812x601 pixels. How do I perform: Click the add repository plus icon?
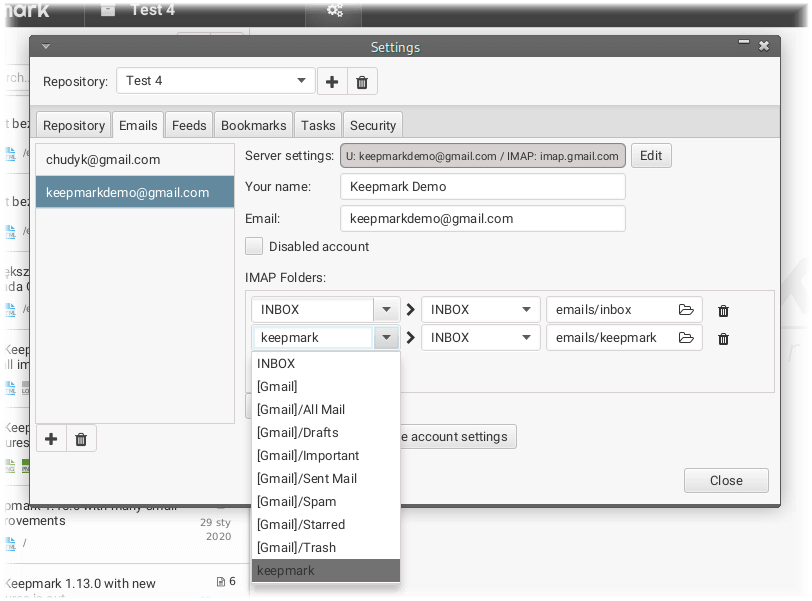click(332, 82)
